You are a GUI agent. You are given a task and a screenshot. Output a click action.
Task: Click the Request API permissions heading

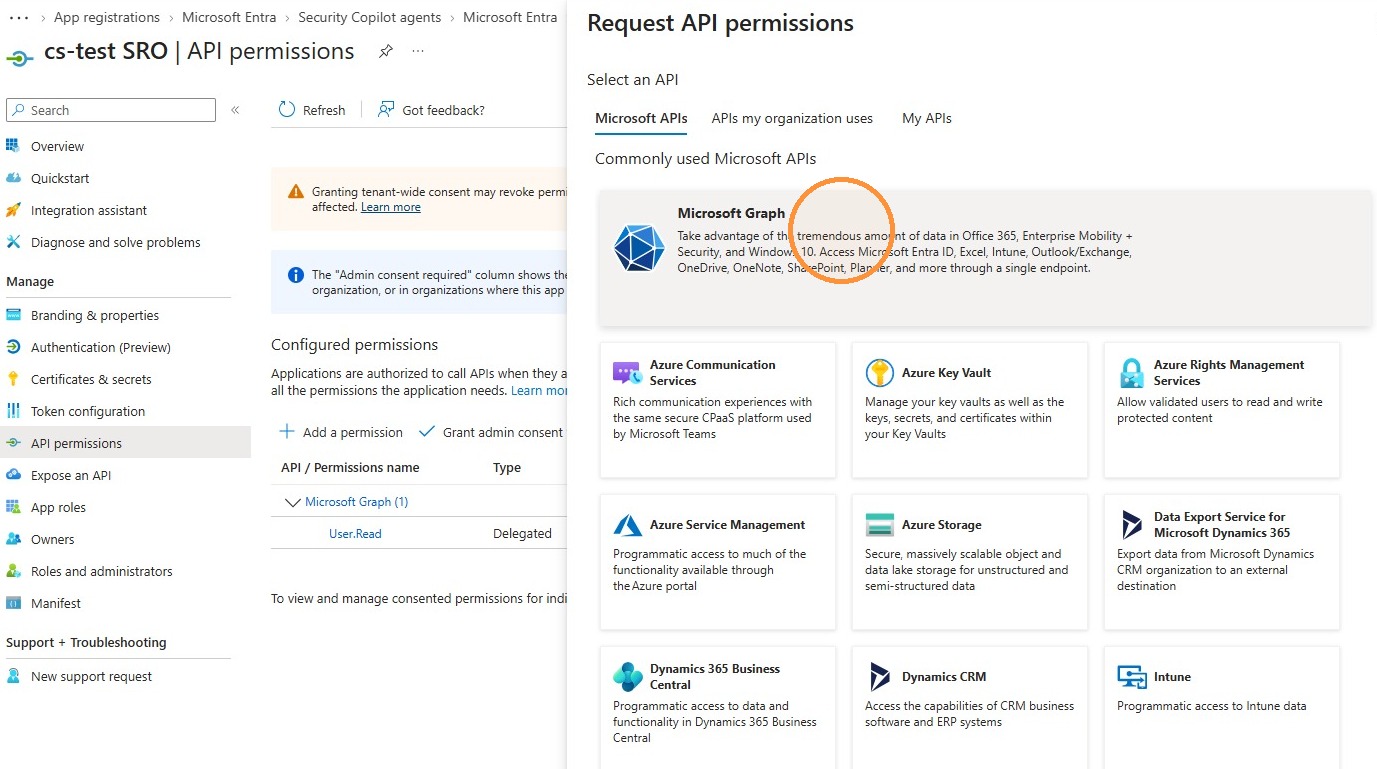click(x=720, y=23)
